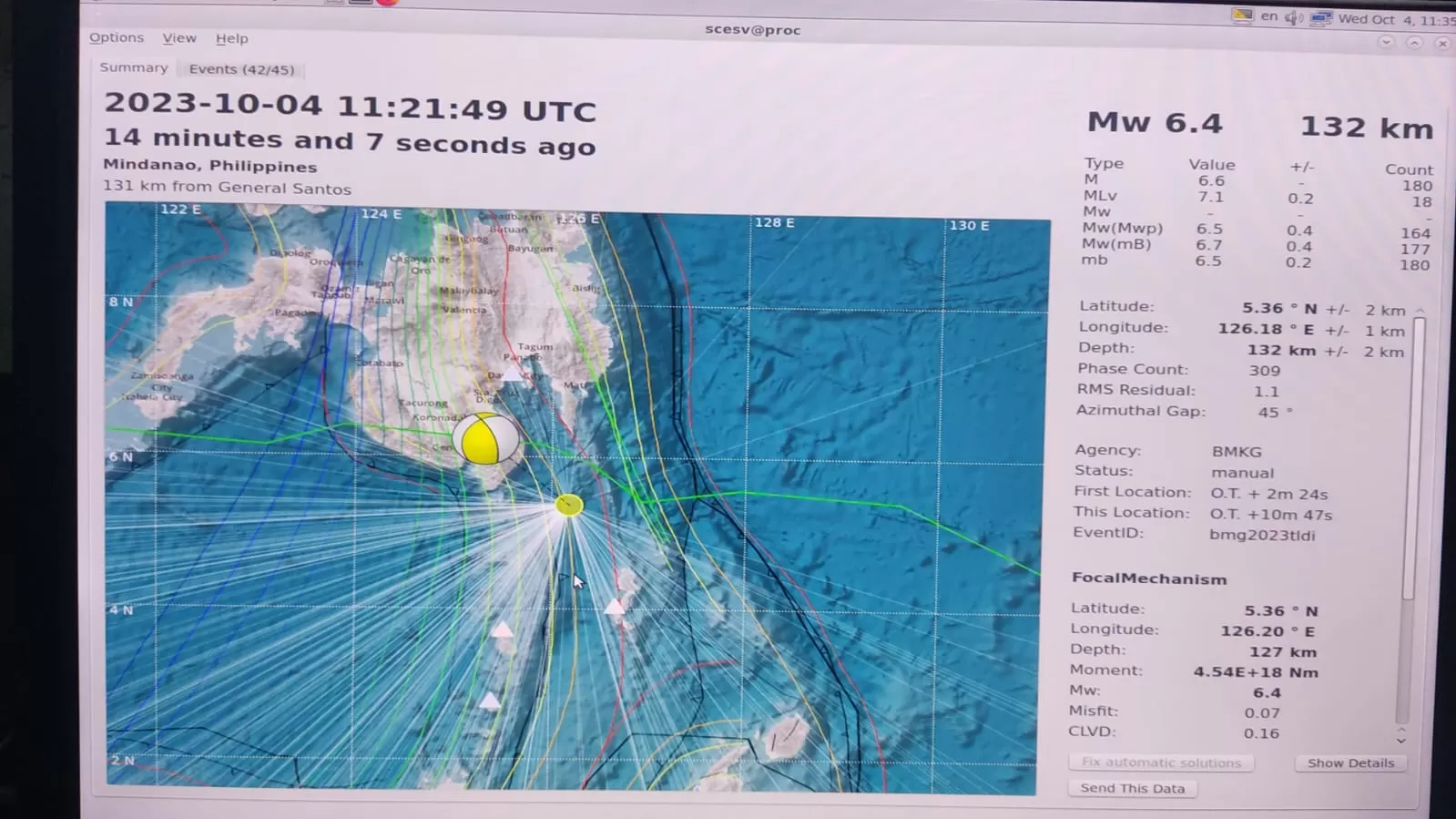The image size is (1456, 819).
Task: Click the First Location value O.T. + 2m 24s
Action: 1269,494
